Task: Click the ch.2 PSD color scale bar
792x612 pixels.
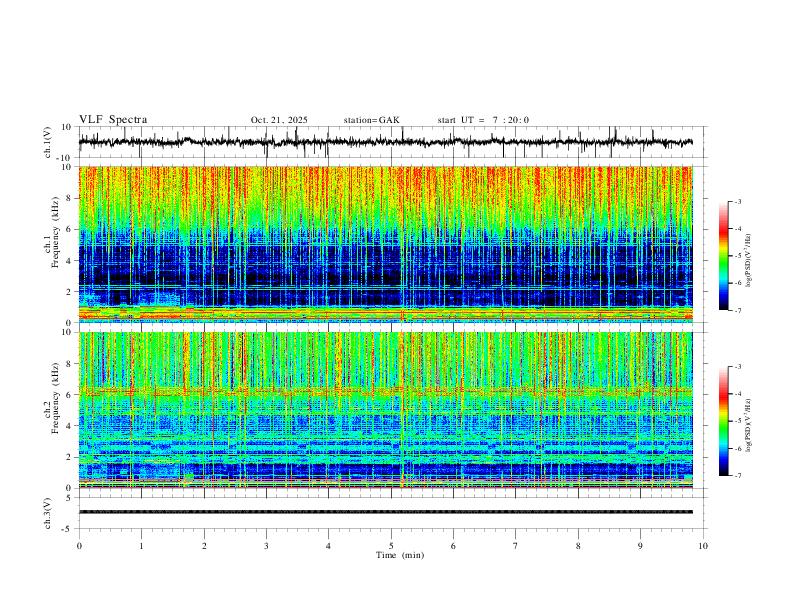Action: (723, 421)
